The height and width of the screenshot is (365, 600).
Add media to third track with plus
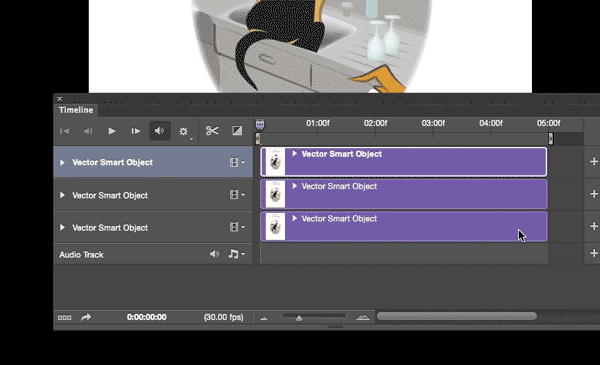pyautogui.click(x=593, y=226)
